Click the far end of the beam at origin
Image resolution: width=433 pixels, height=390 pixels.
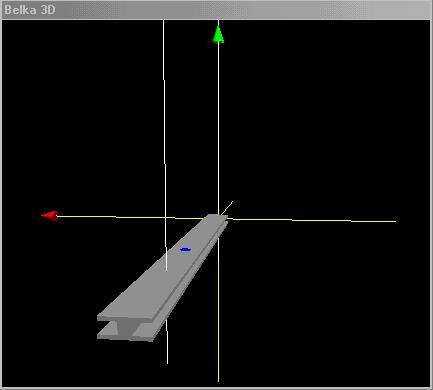[217, 218]
